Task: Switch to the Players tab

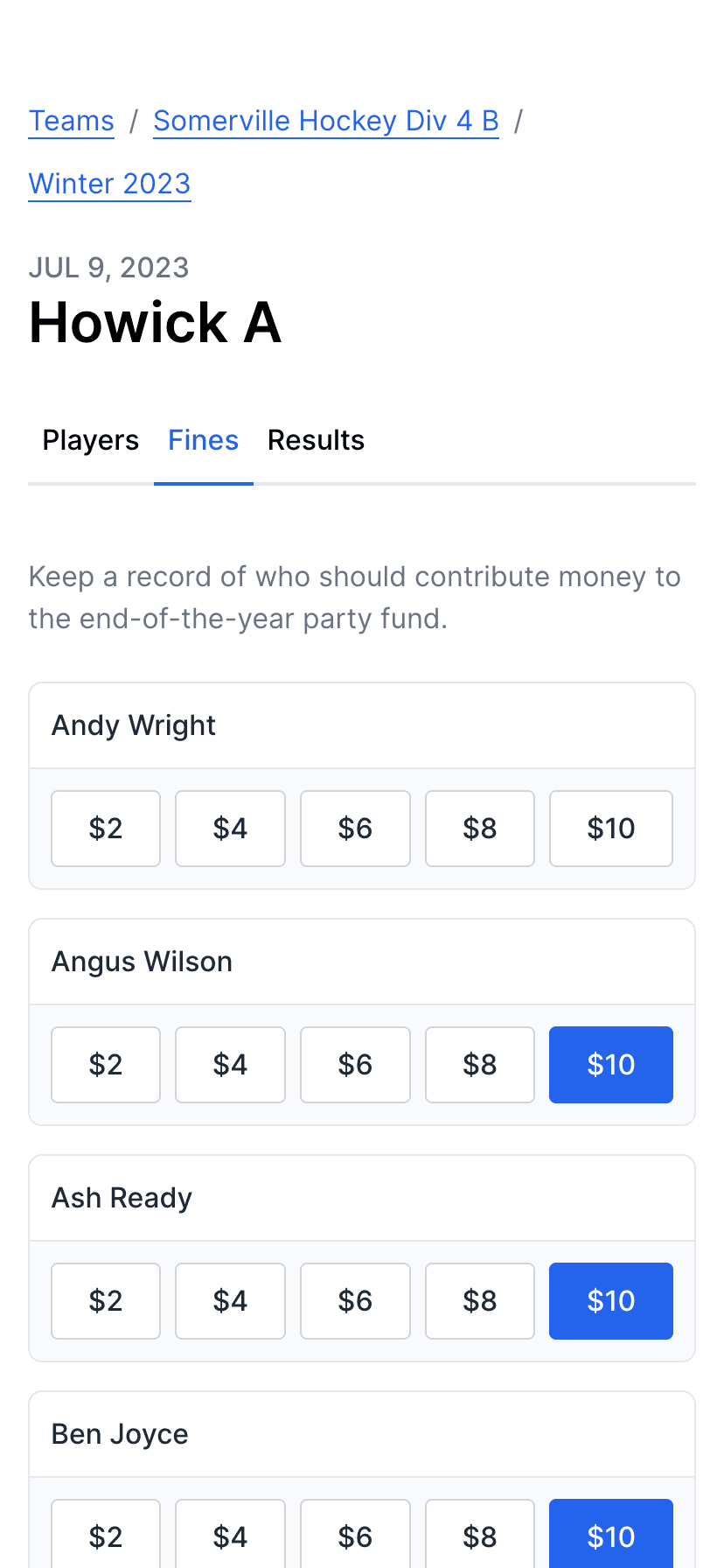Action: point(91,440)
